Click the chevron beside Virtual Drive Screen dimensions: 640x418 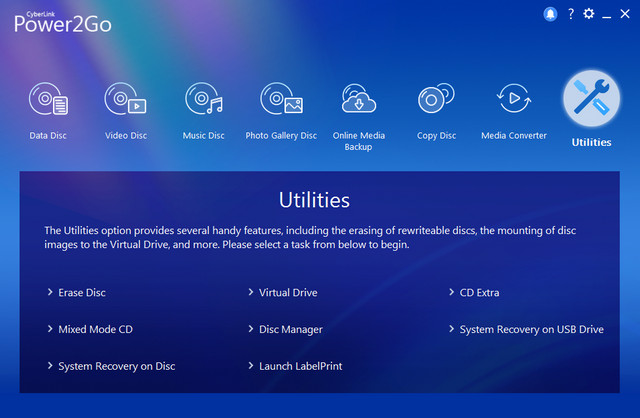(251, 292)
